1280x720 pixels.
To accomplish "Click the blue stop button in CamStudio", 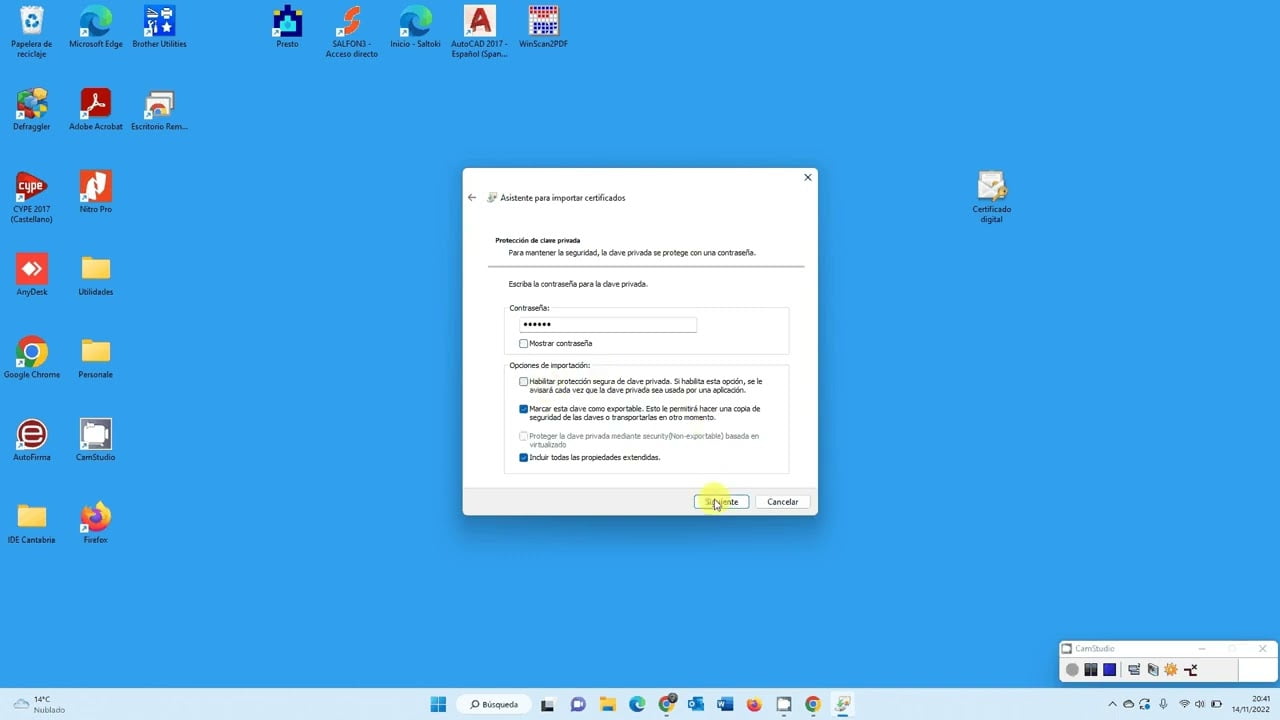I will (1109, 669).
